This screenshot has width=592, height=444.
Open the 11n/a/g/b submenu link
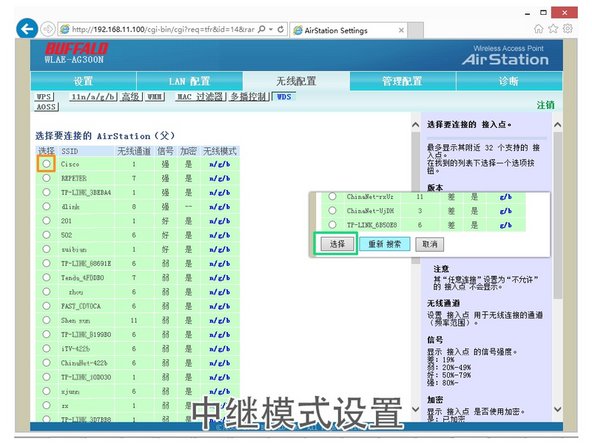[x=93, y=97]
